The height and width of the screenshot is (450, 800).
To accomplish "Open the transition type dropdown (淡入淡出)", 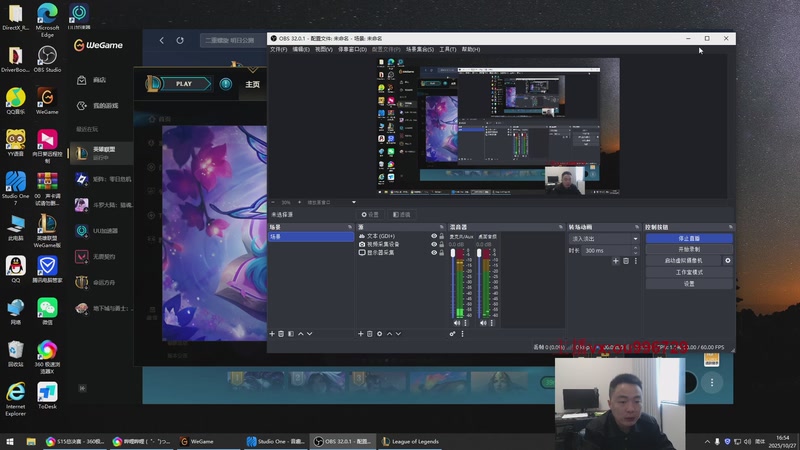I will [x=604, y=239].
